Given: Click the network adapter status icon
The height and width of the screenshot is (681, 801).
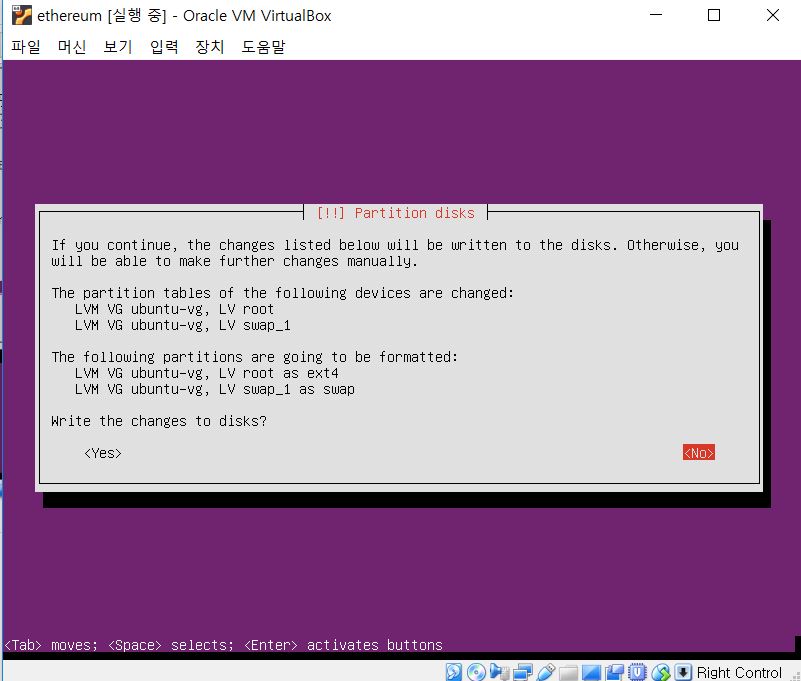Looking at the screenshot, I should point(523,672).
